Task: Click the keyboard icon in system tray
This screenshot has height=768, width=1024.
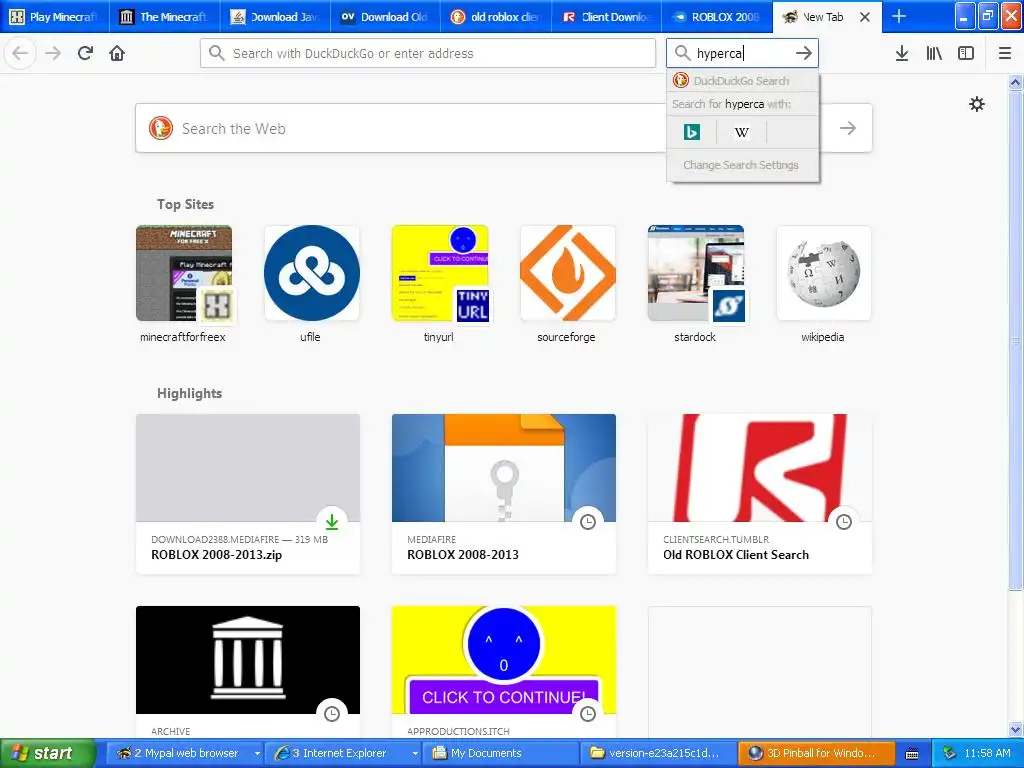Action: (x=912, y=754)
